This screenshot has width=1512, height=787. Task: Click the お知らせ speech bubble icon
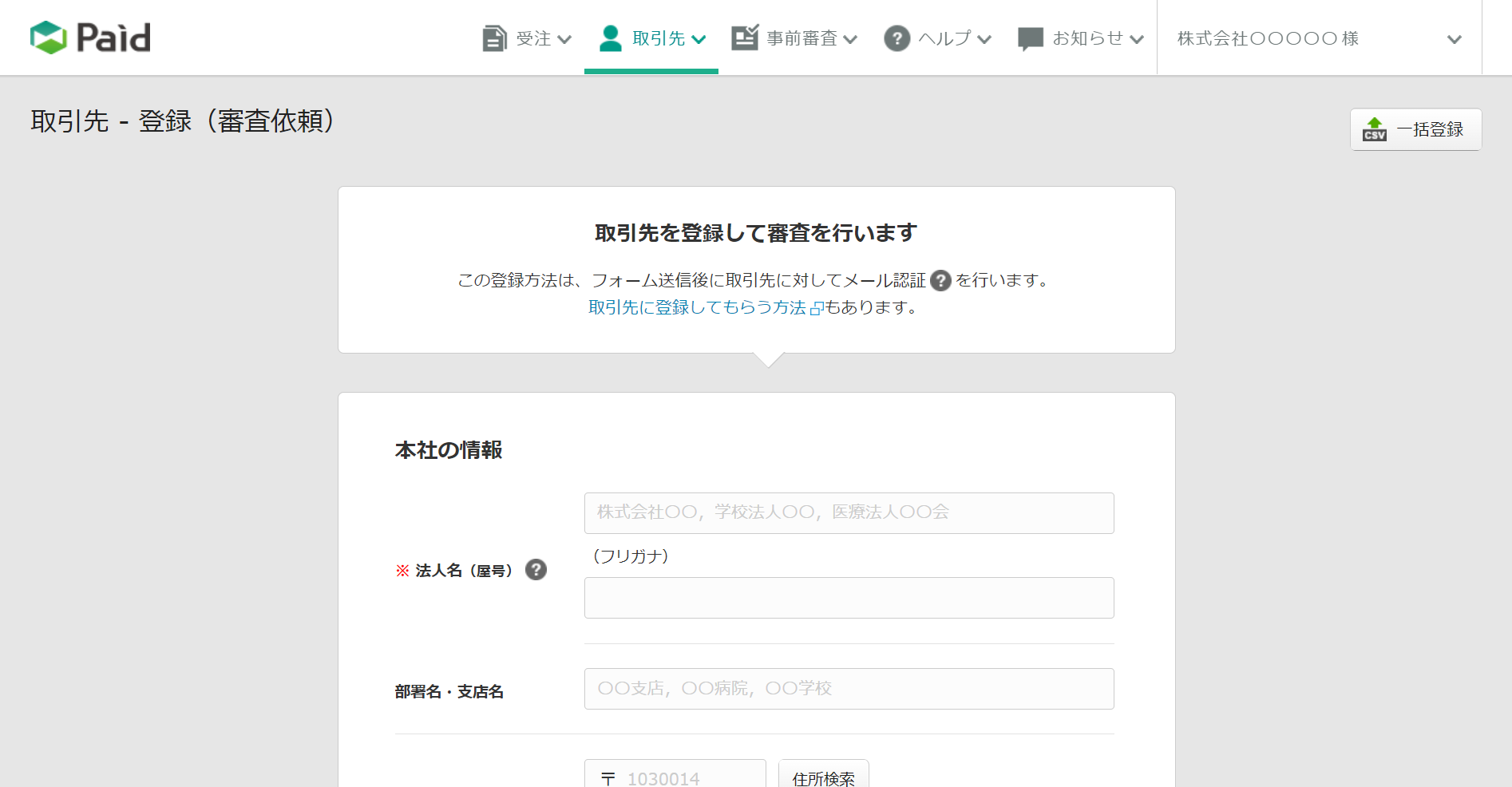[x=1031, y=38]
